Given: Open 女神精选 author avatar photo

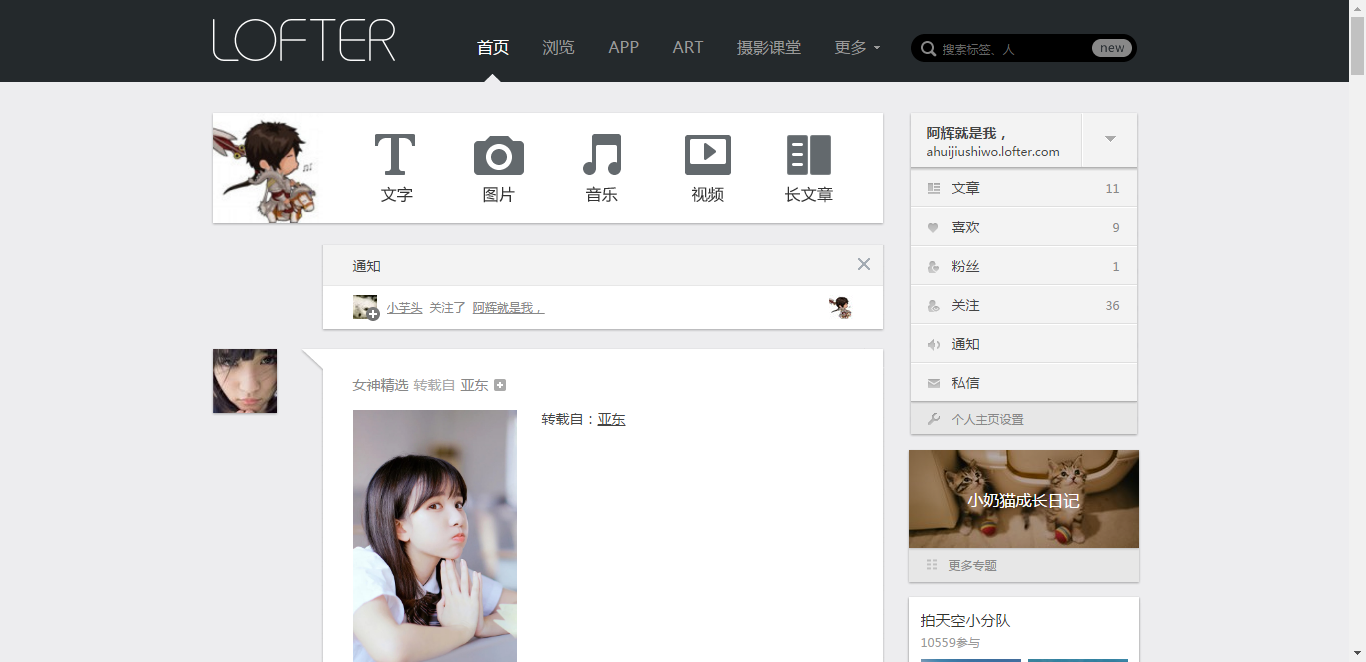Looking at the screenshot, I should 245,381.
